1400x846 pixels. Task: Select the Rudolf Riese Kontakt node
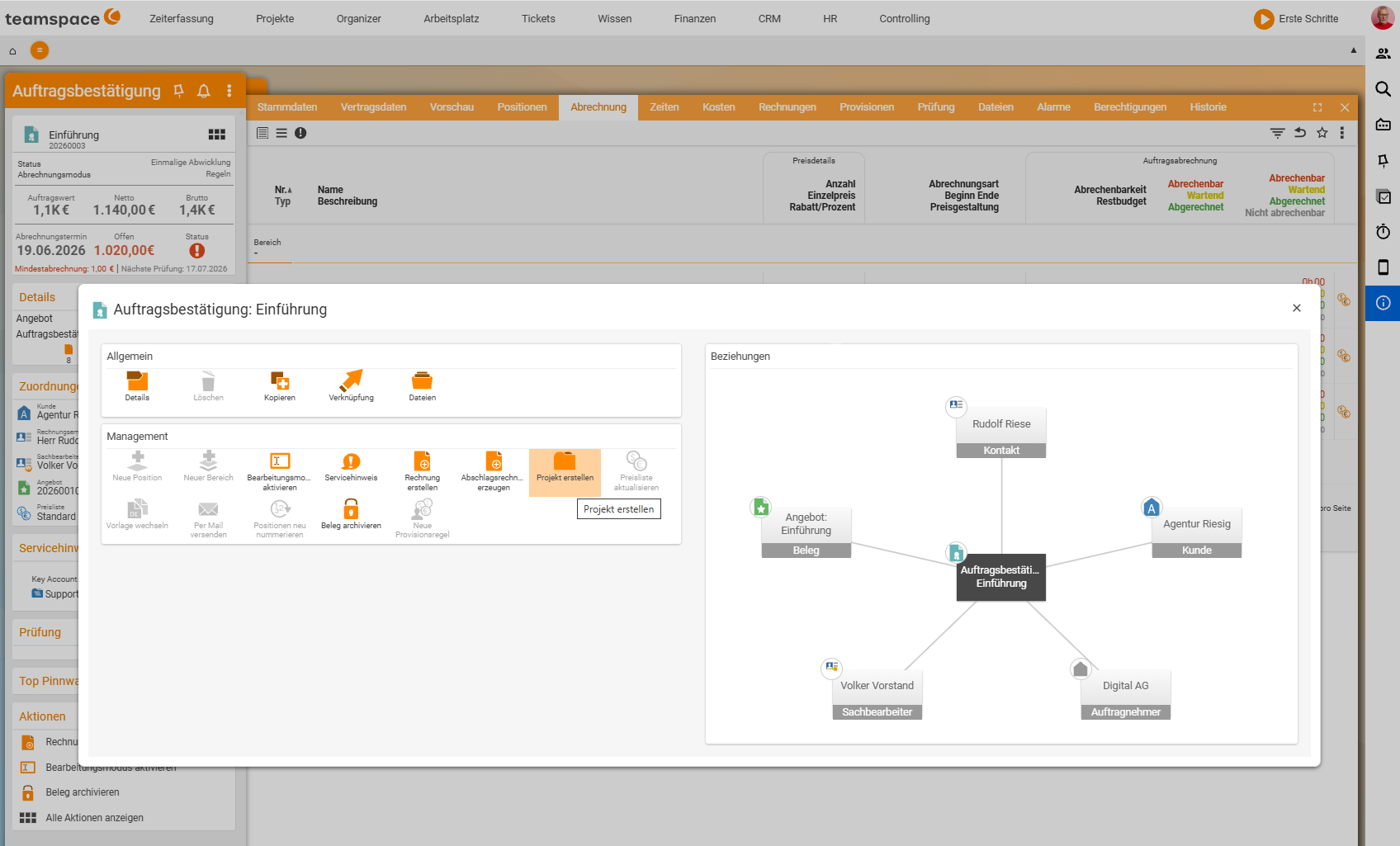pos(1001,432)
